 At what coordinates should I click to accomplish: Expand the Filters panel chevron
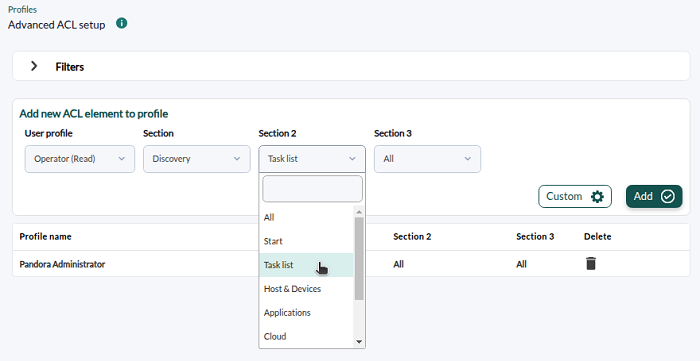click(34, 66)
